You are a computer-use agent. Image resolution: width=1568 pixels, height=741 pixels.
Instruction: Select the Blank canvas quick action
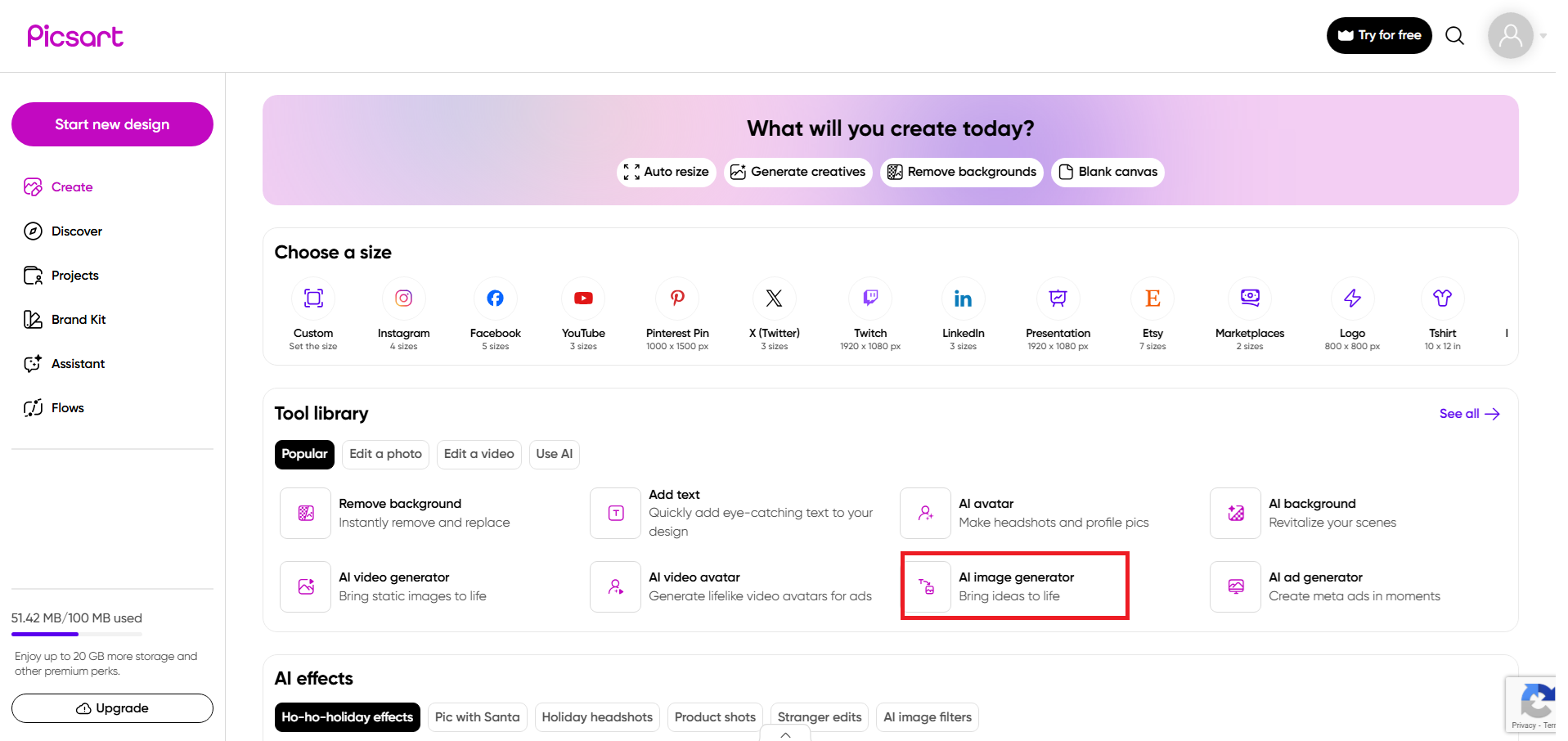1107,172
